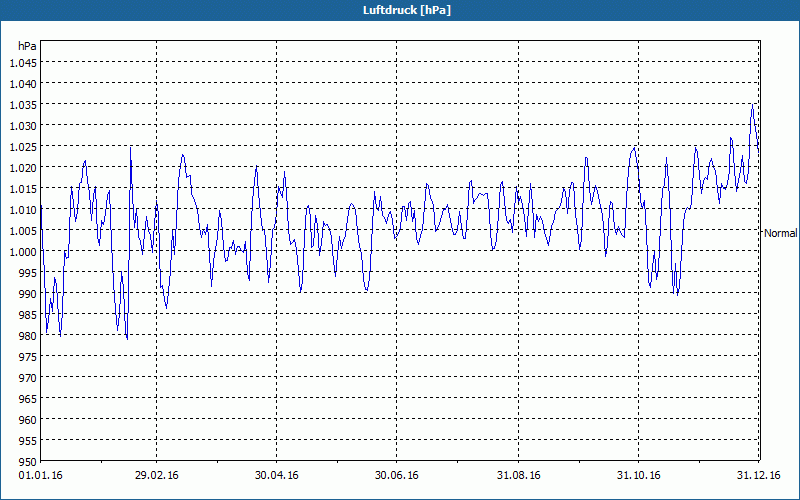
Task: Click the late-December pressure peak near 1.035
Action: [752, 105]
